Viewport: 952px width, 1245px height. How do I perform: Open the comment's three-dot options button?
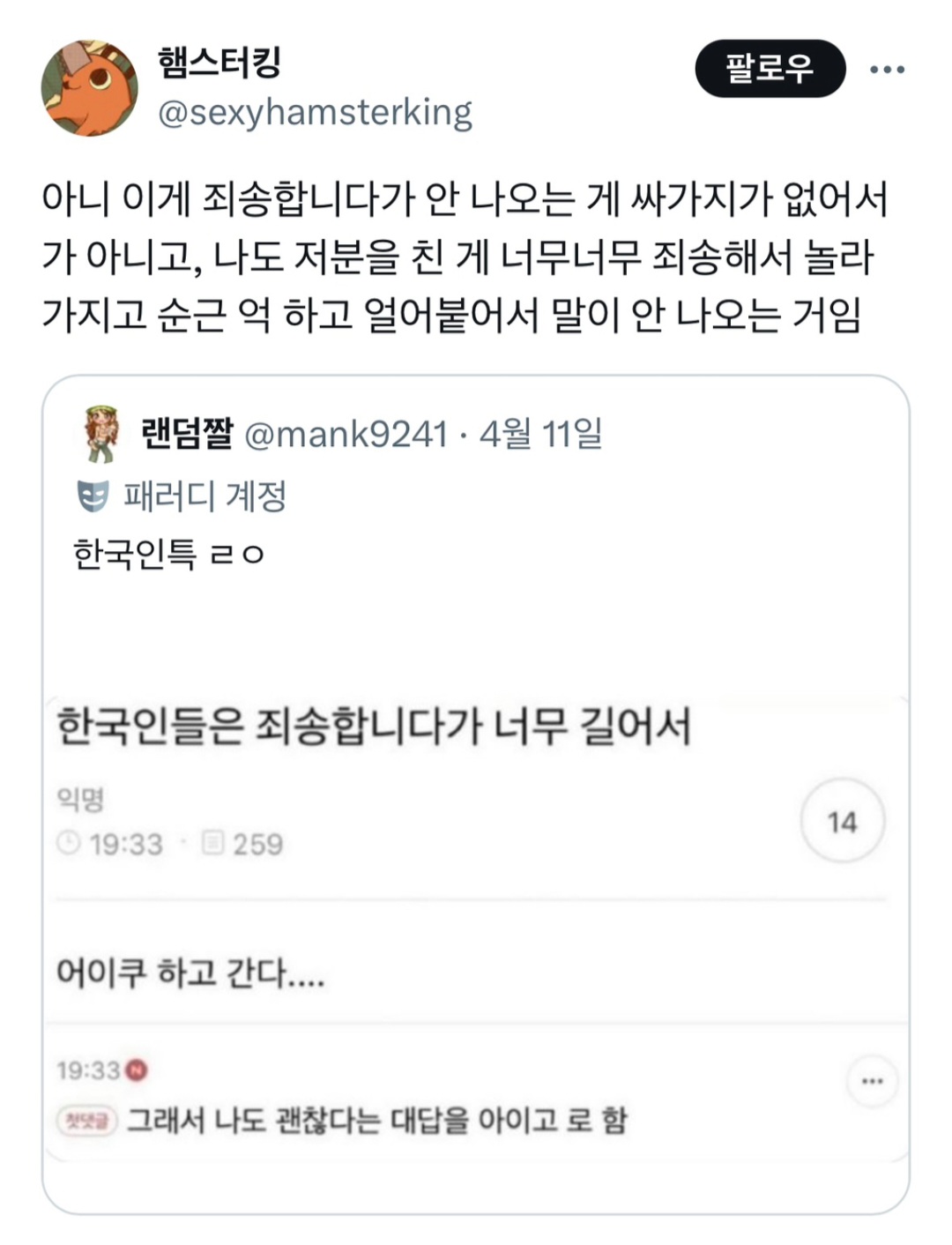click(x=872, y=1081)
